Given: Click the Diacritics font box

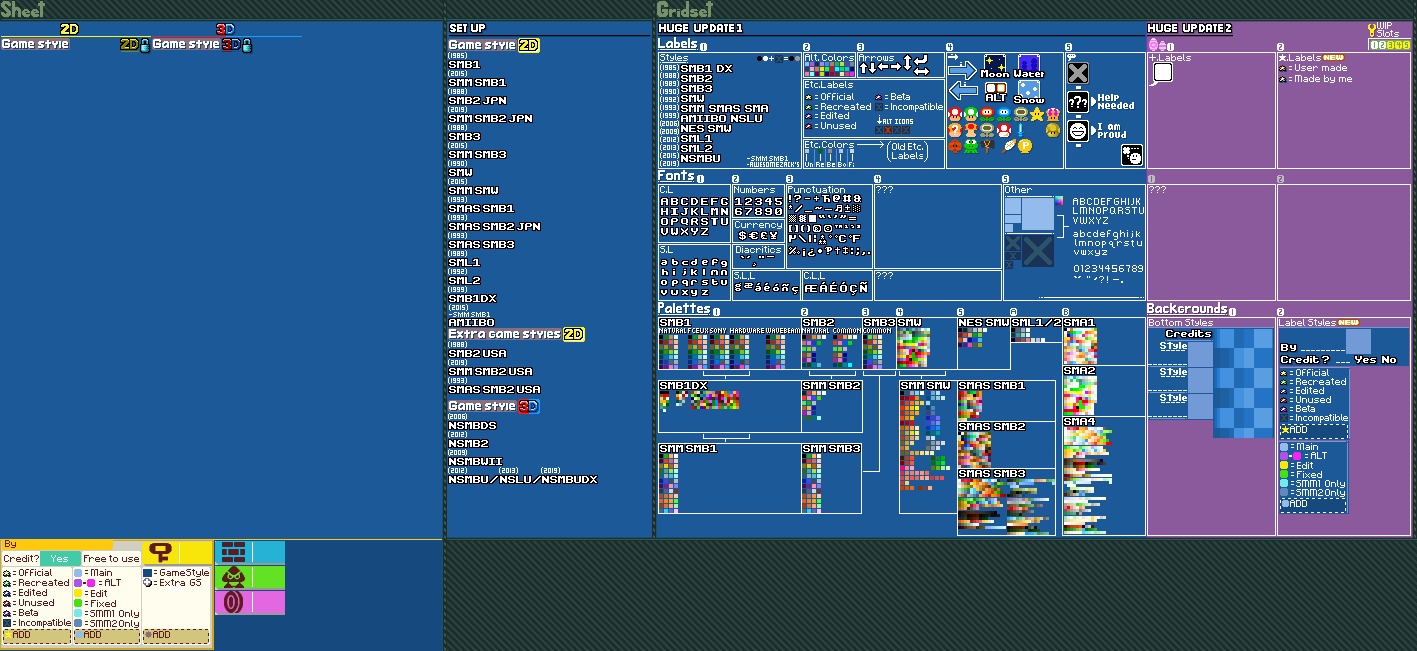Looking at the screenshot, I should pyautogui.click(x=758, y=256).
